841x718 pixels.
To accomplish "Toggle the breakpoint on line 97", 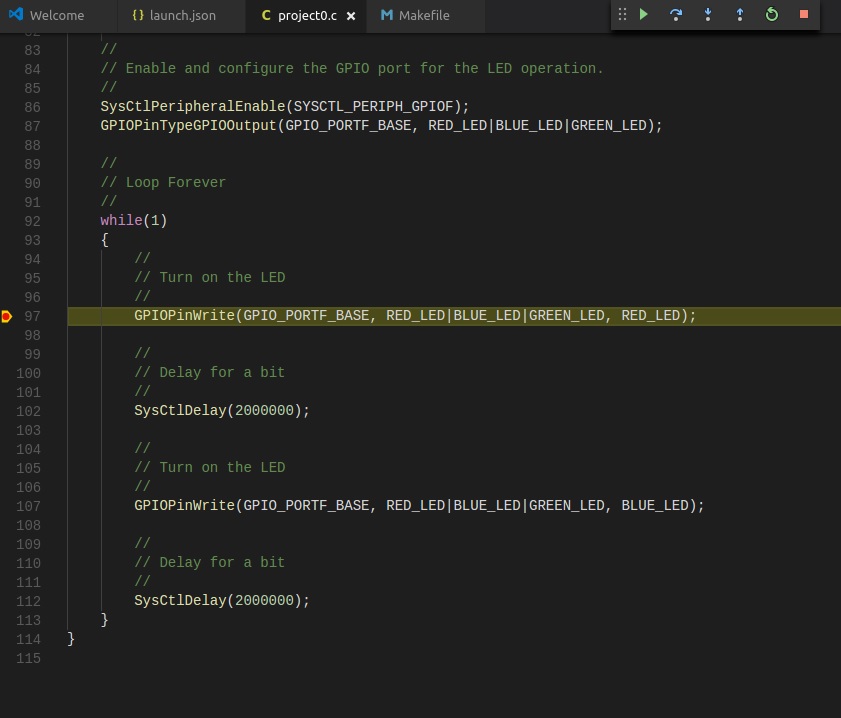I will [x=6, y=316].
